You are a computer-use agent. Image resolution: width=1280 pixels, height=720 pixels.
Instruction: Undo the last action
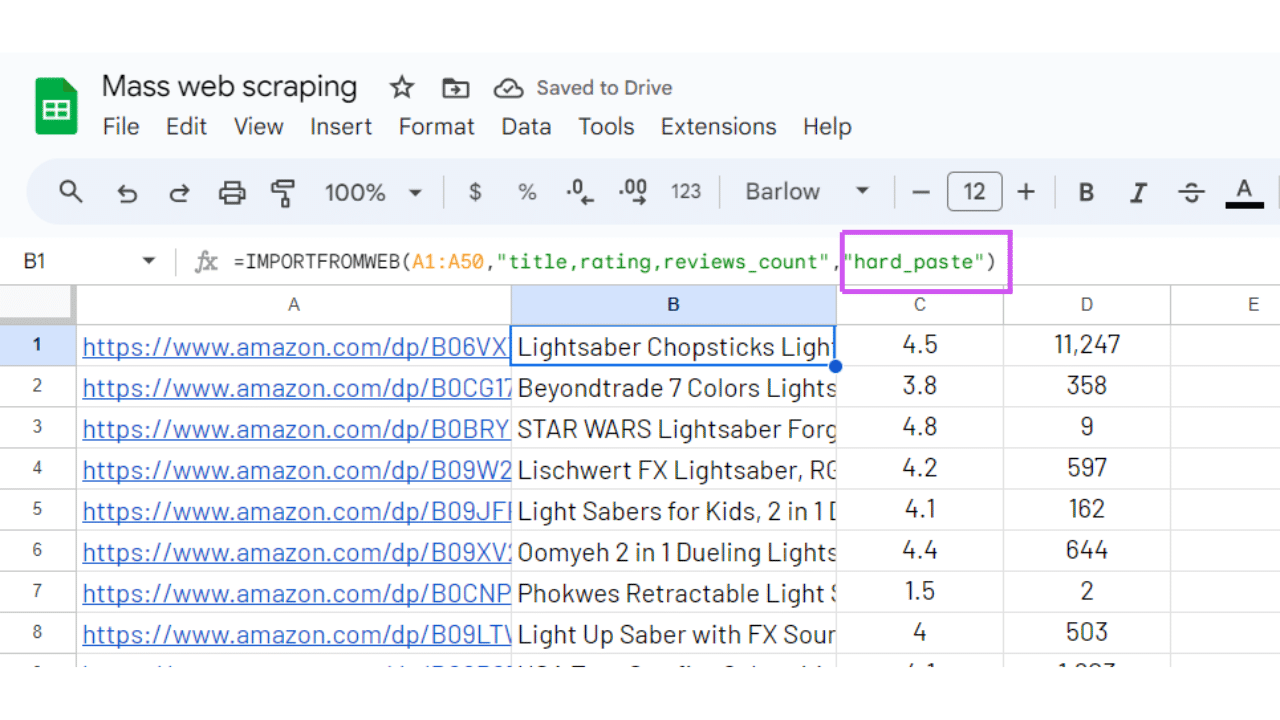pos(126,192)
